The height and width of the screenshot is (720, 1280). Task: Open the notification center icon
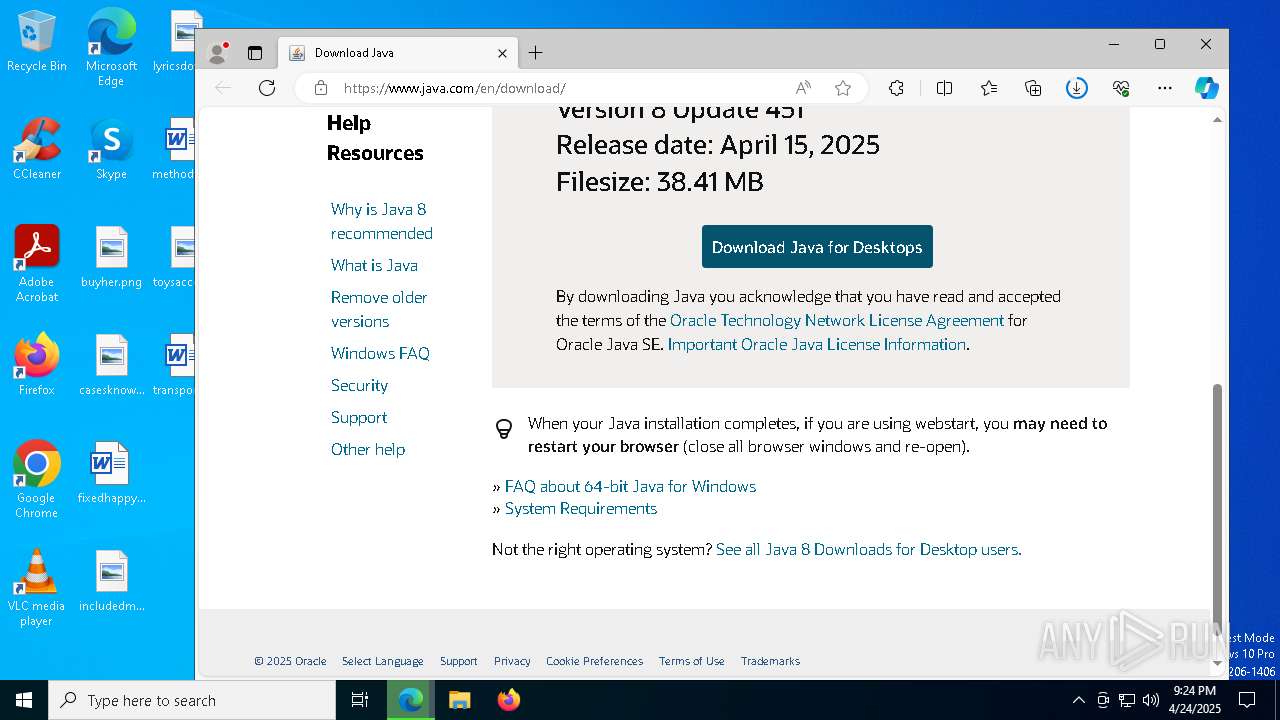[x=1246, y=700]
